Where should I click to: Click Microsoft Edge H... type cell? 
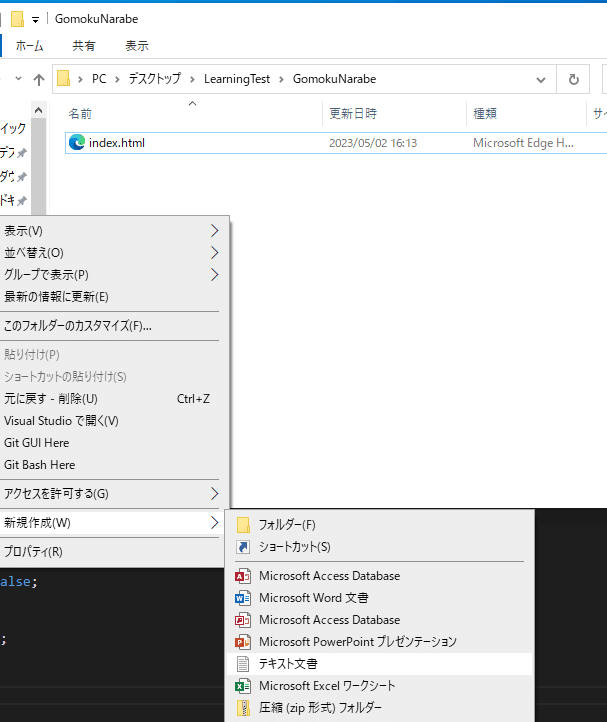[x=523, y=143]
